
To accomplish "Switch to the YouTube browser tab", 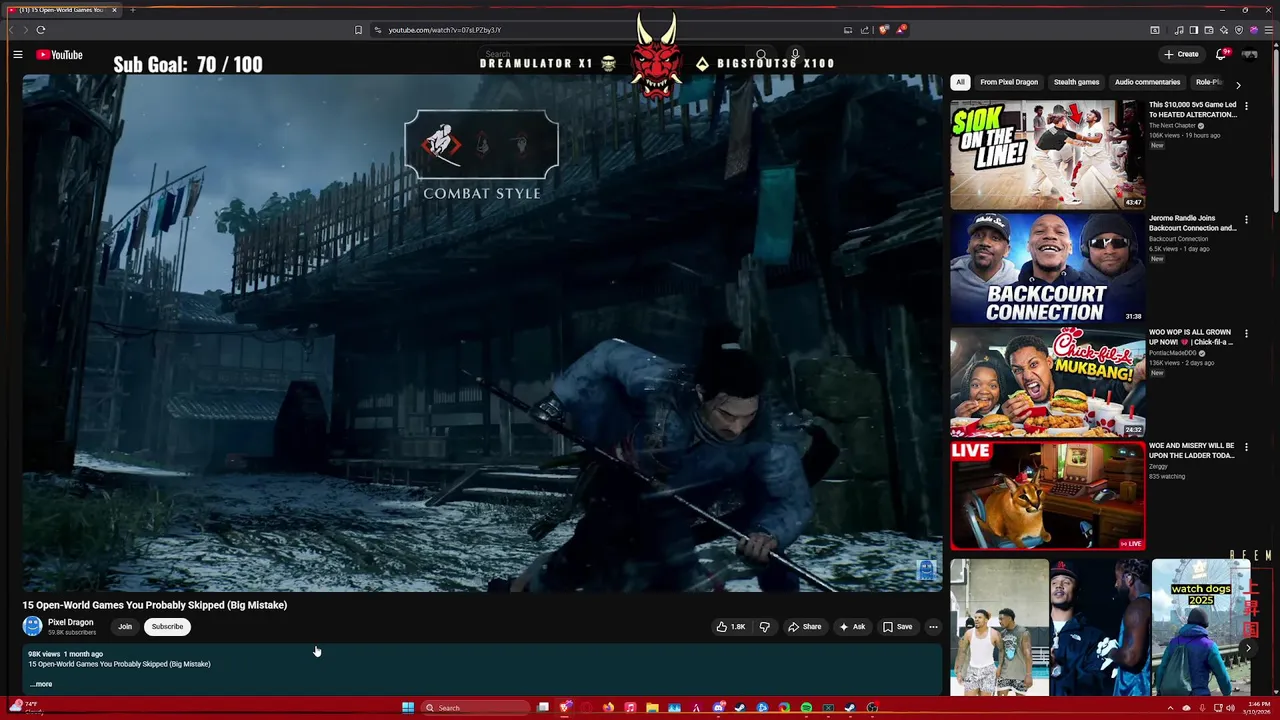I will point(60,10).
